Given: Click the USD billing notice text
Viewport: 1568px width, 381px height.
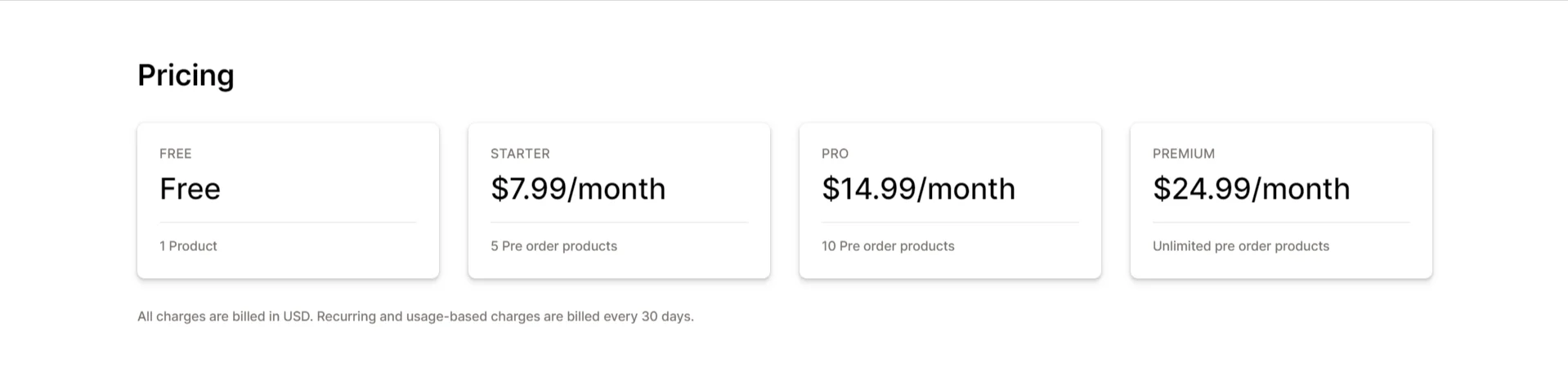Looking at the screenshot, I should [415, 316].
